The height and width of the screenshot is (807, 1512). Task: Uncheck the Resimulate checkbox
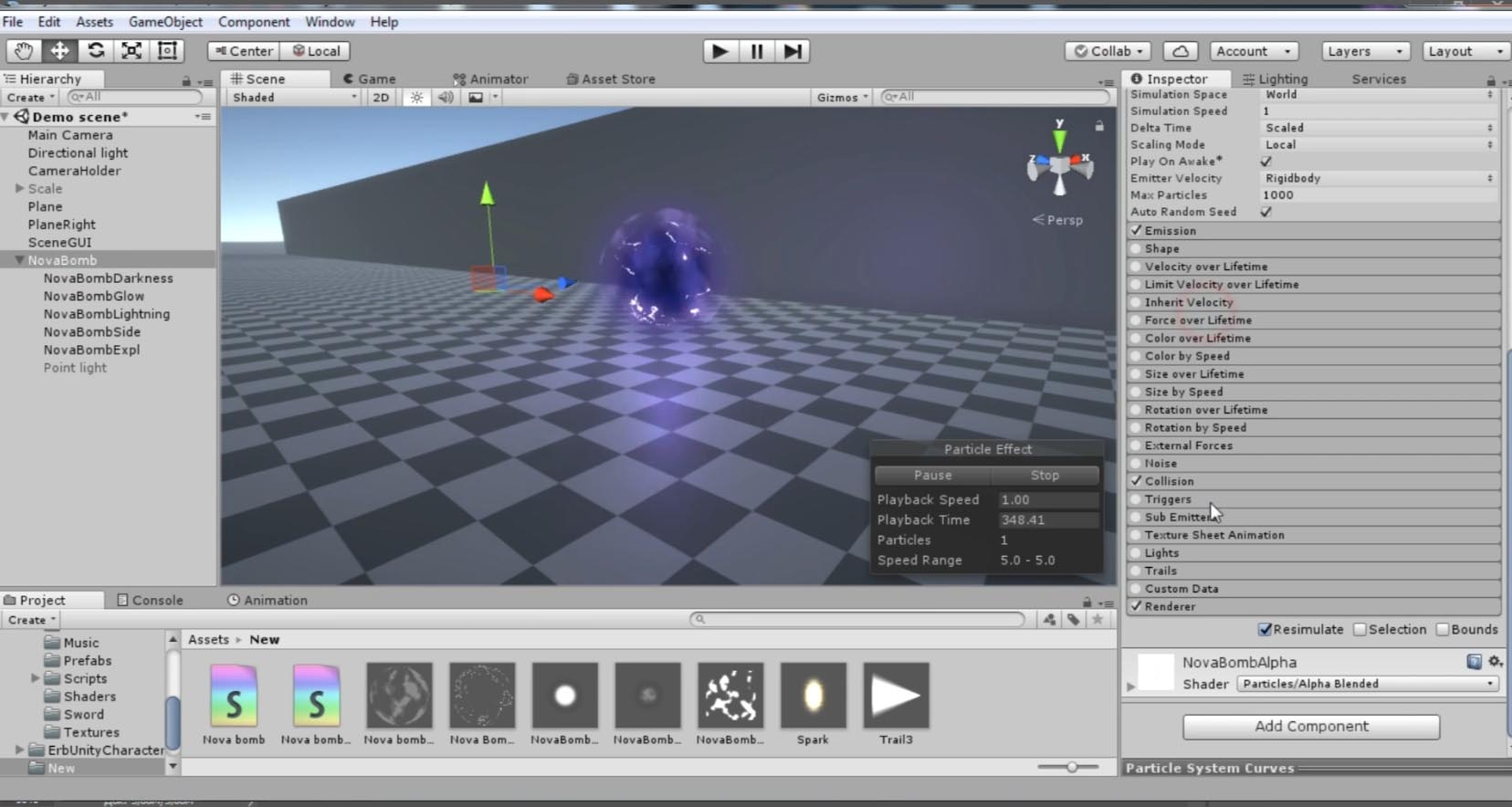click(x=1265, y=630)
